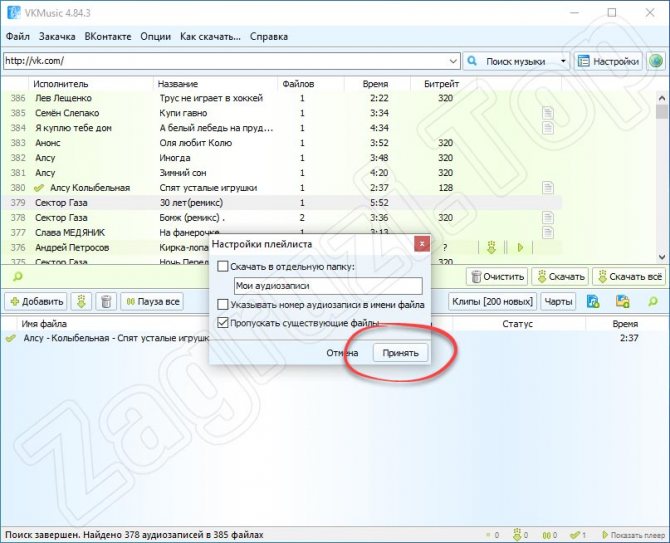The height and width of the screenshot is (543, 670).
Task: Click the magnifier icon in Поиск музыки
Action: coord(472,61)
